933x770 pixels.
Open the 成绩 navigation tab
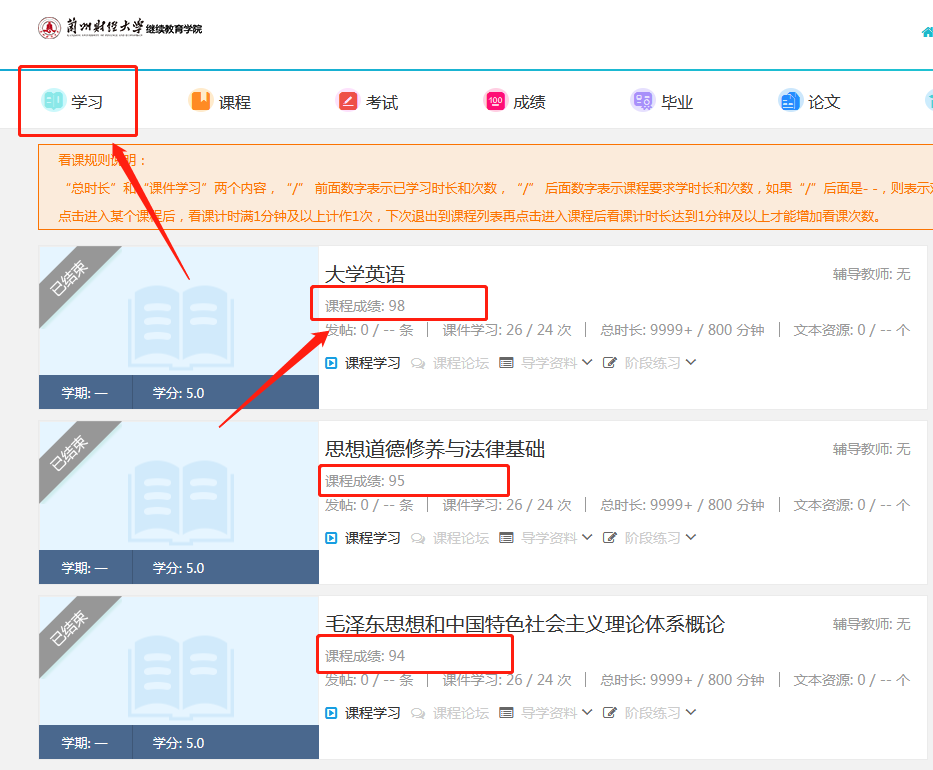click(x=515, y=101)
